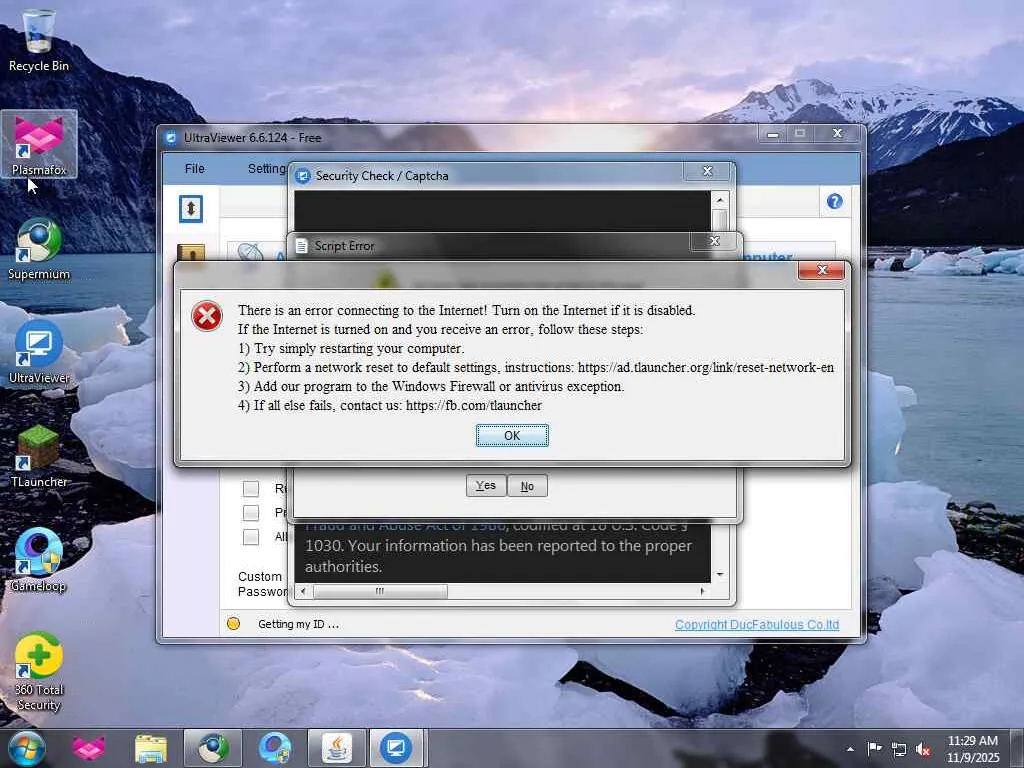Click the Action Center flag tray icon

tap(874, 748)
